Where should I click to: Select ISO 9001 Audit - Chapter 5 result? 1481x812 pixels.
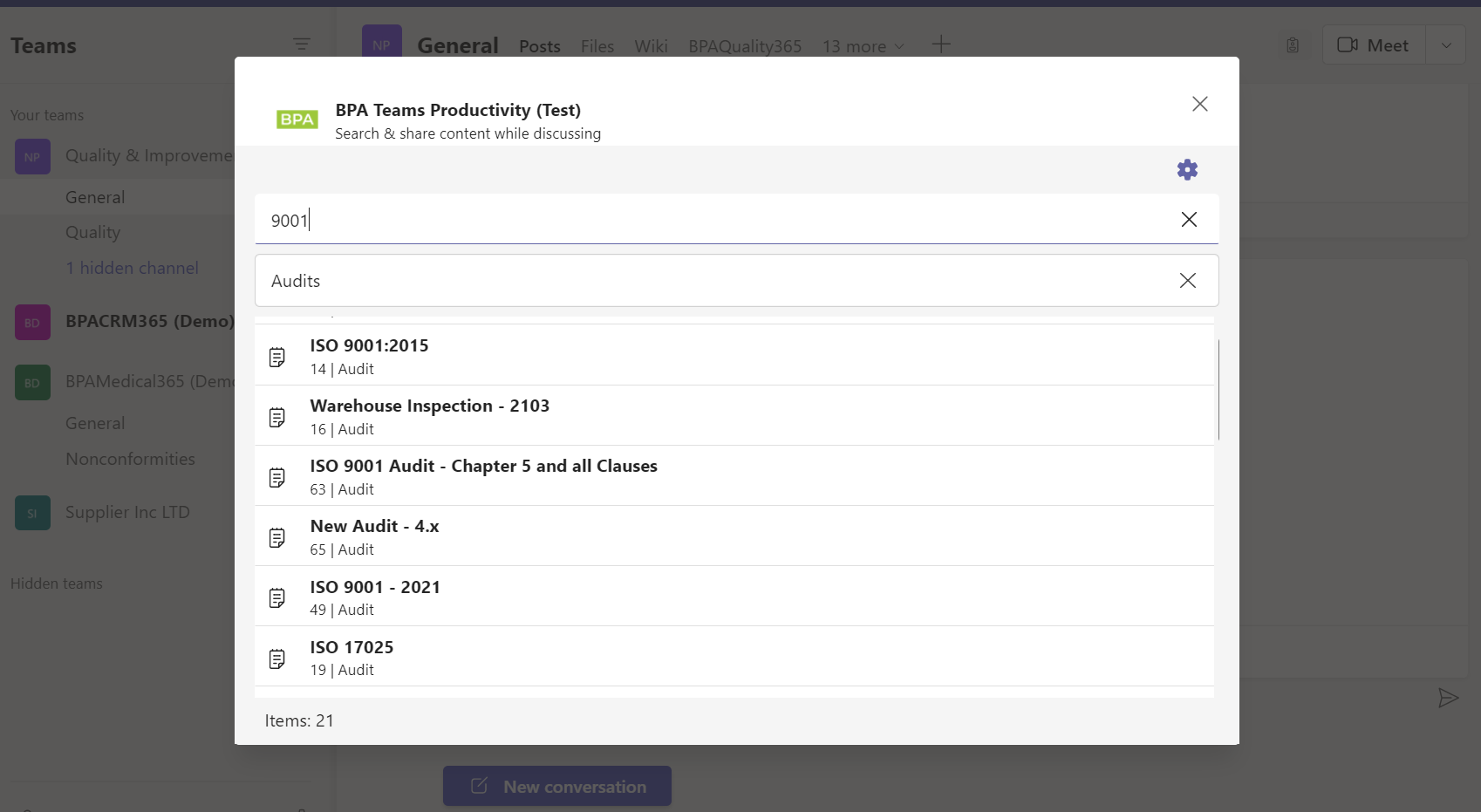(734, 476)
